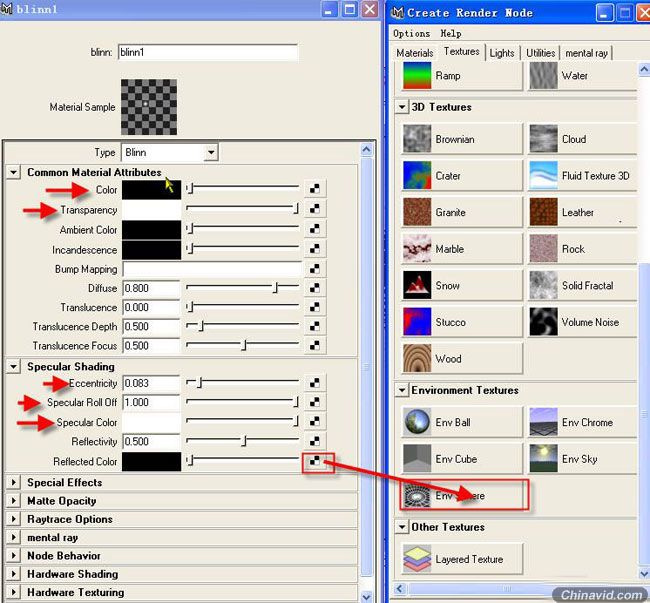Create a Brownian 3D texture
The width and height of the screenshot is (650, 603).
(x=462, y=139)
